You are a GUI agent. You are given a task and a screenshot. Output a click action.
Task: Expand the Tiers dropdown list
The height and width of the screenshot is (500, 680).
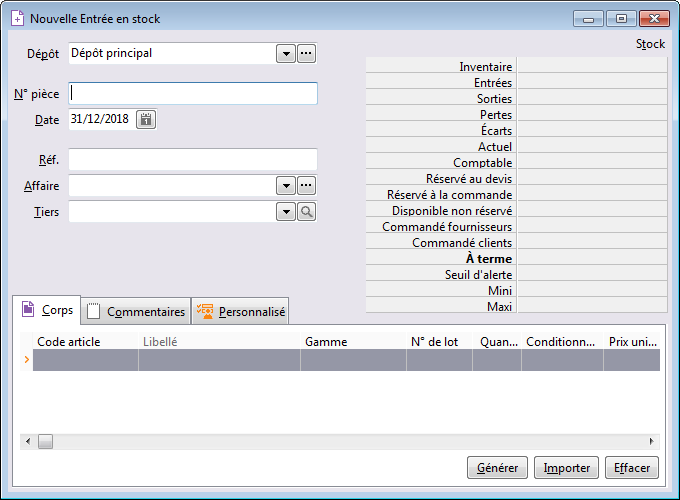click(286, 212)
